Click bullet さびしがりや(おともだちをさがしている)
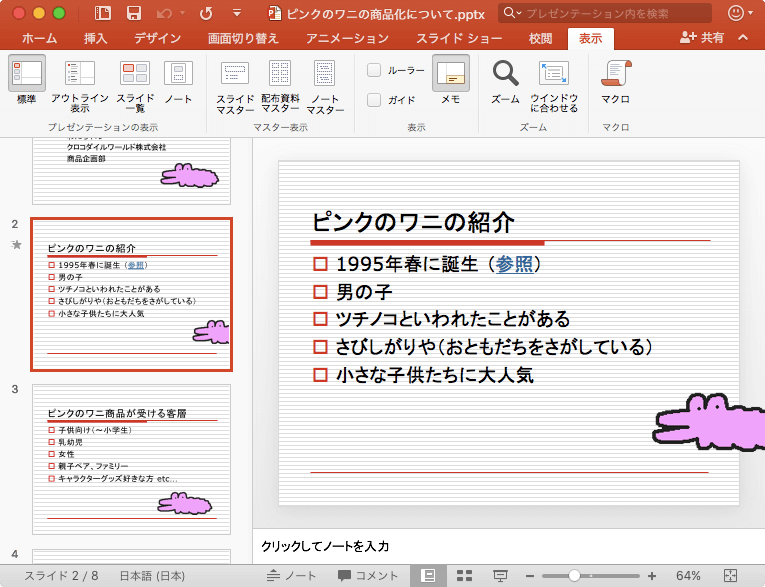 click(494, 347)
